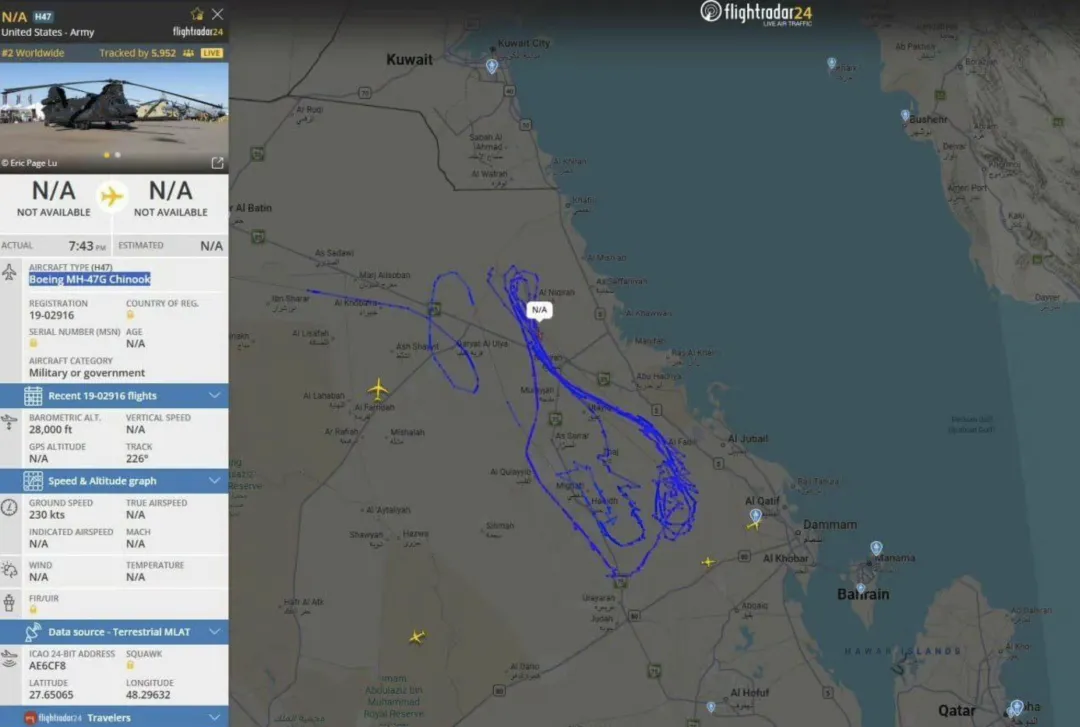The image size is (1080, 727).
Task: Click the yellow airplane near Al Farridah
Action: click(x=377, y=389)
